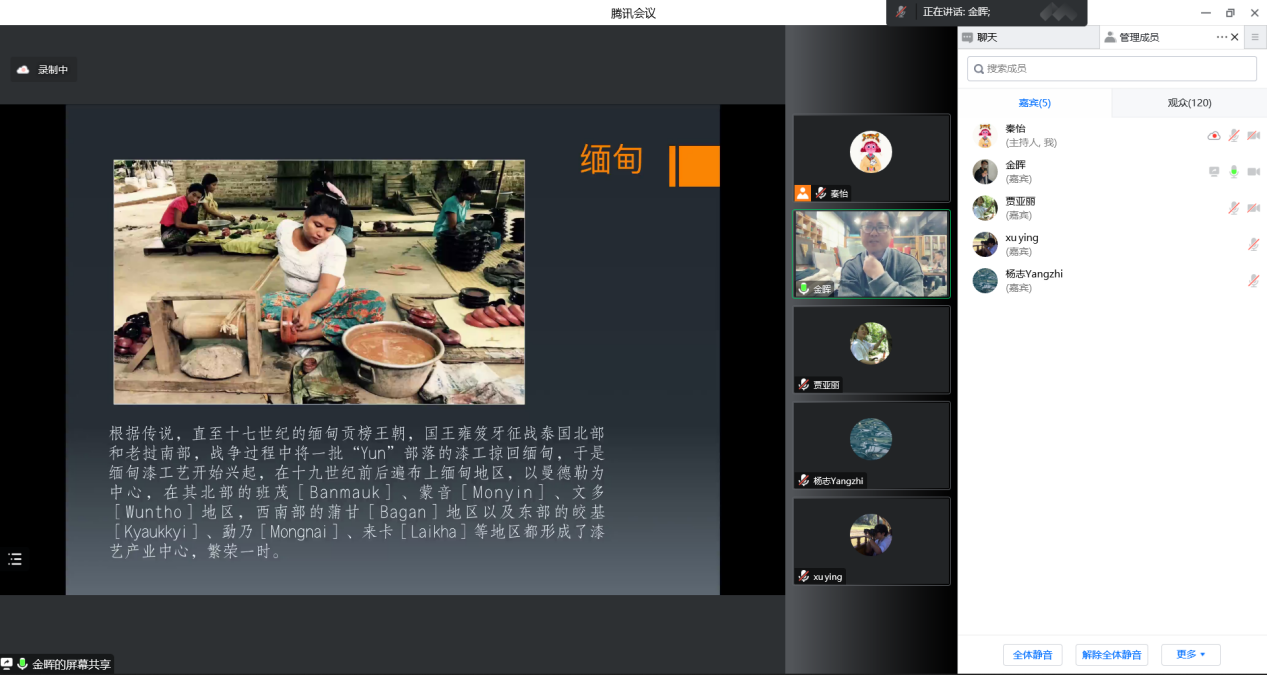Unmute 贾亚丽's microphone in member list
This screenshot has width=1267, height=675.
tap(1234, 208)
